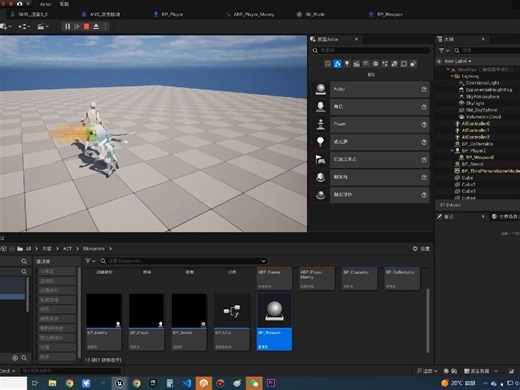This screenshot has height=390, width=520.
Task: Open the blueprints dropdown in main toolbar
Action: [24, 26]
